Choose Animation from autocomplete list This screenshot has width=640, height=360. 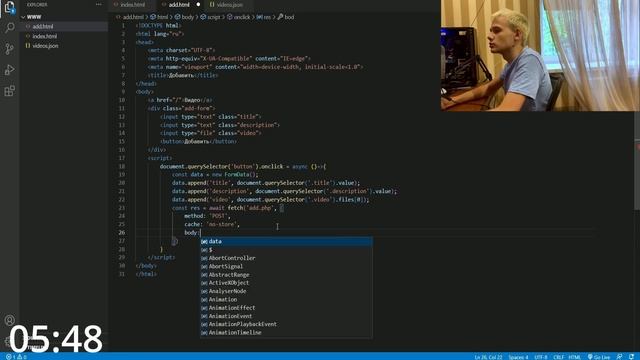[286, 300]
